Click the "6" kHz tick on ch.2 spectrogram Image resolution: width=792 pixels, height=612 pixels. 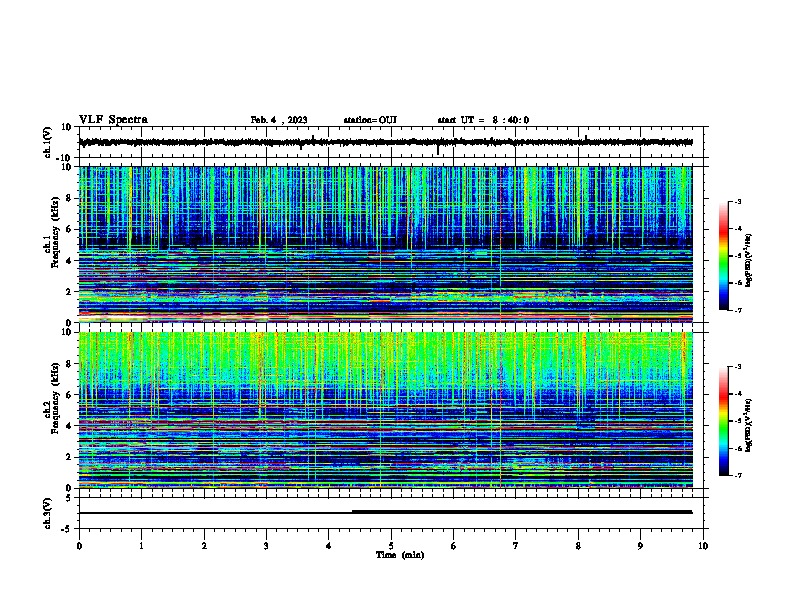click(x=70, y=395)
